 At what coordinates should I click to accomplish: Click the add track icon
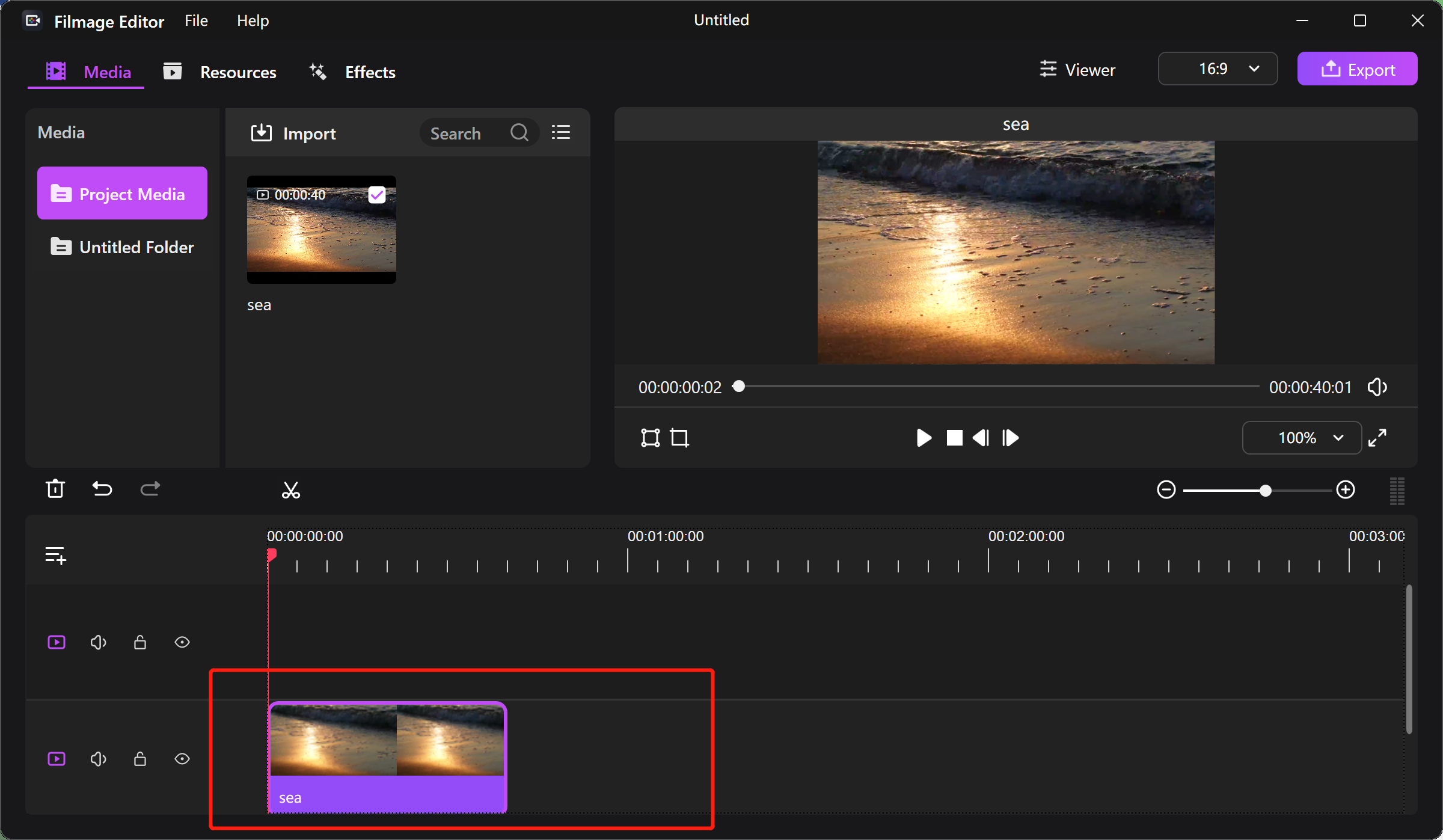tap(56, 555)
